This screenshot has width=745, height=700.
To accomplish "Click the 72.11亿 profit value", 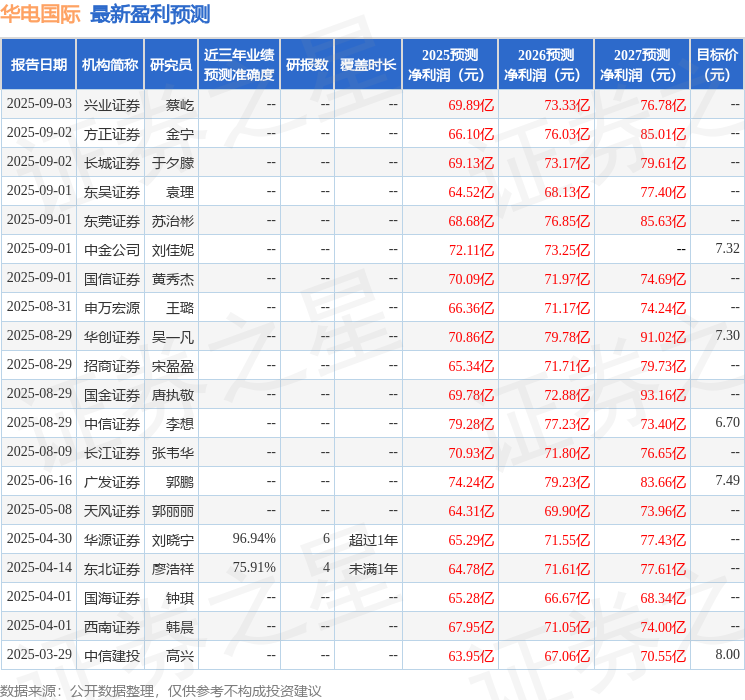I will pyautogui.click(x=471, y=250).
